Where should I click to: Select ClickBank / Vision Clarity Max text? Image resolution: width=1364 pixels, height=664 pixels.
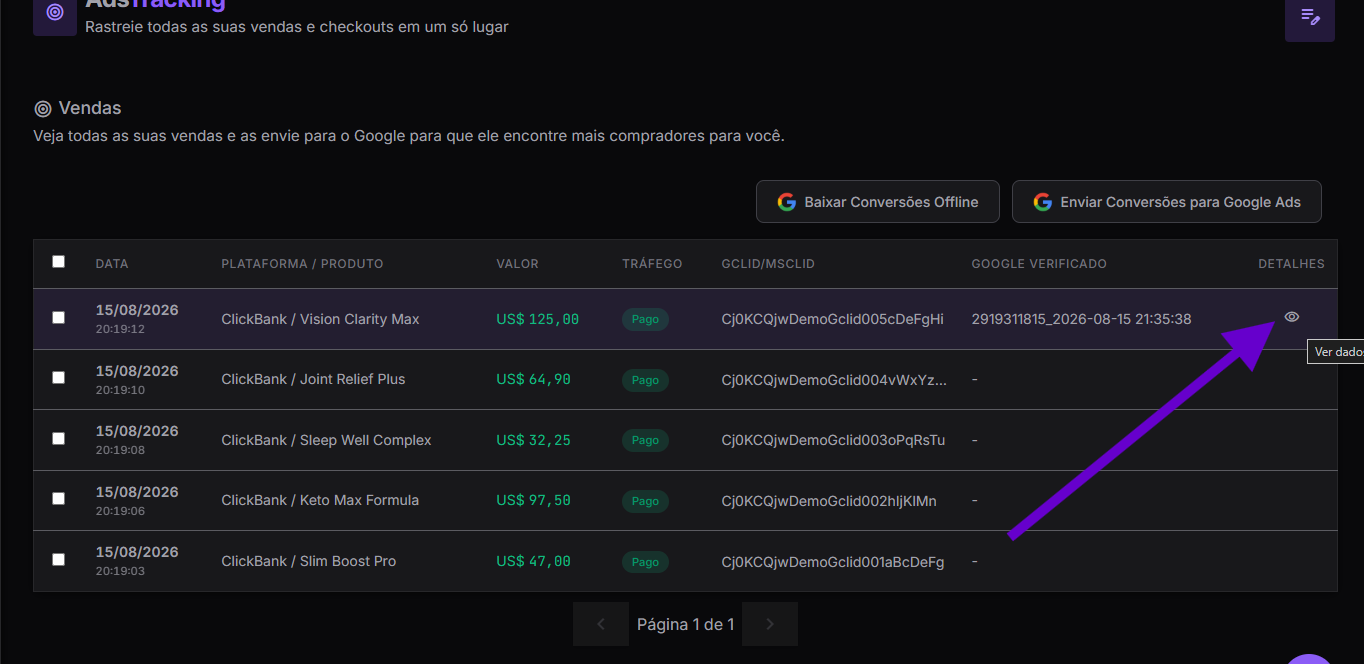pyautogui.click(x=320, y=319)
